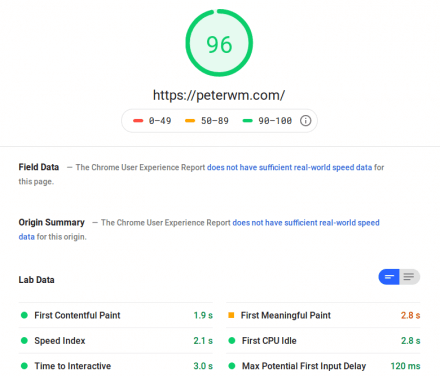Click the 96 performance score gauge
Screen dimensions: 440x376
[219, 43]
